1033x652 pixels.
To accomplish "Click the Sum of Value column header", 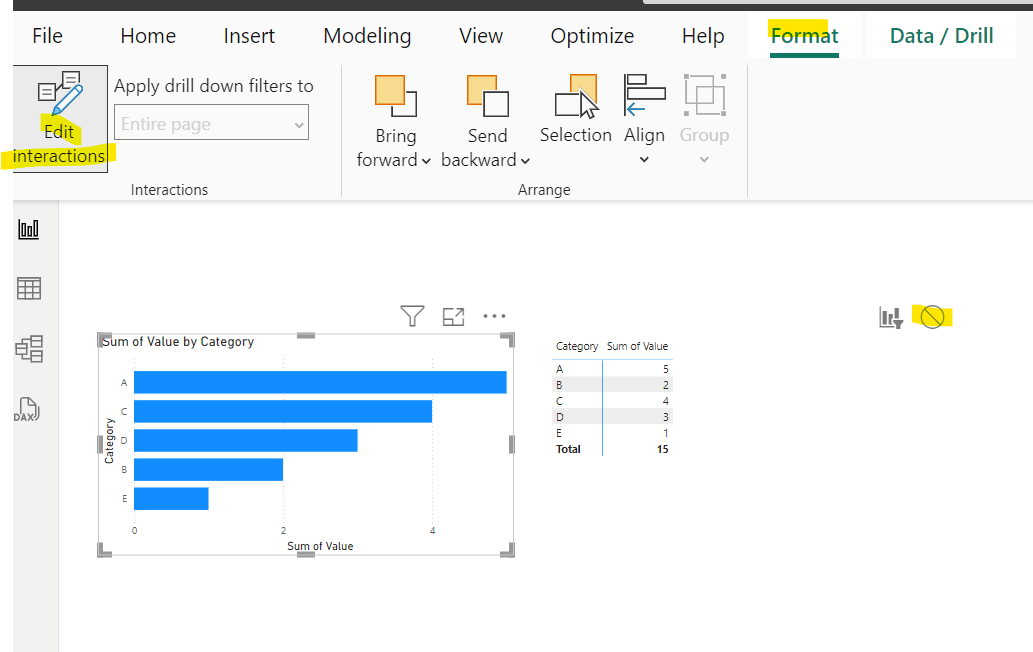I will (637, 346).
